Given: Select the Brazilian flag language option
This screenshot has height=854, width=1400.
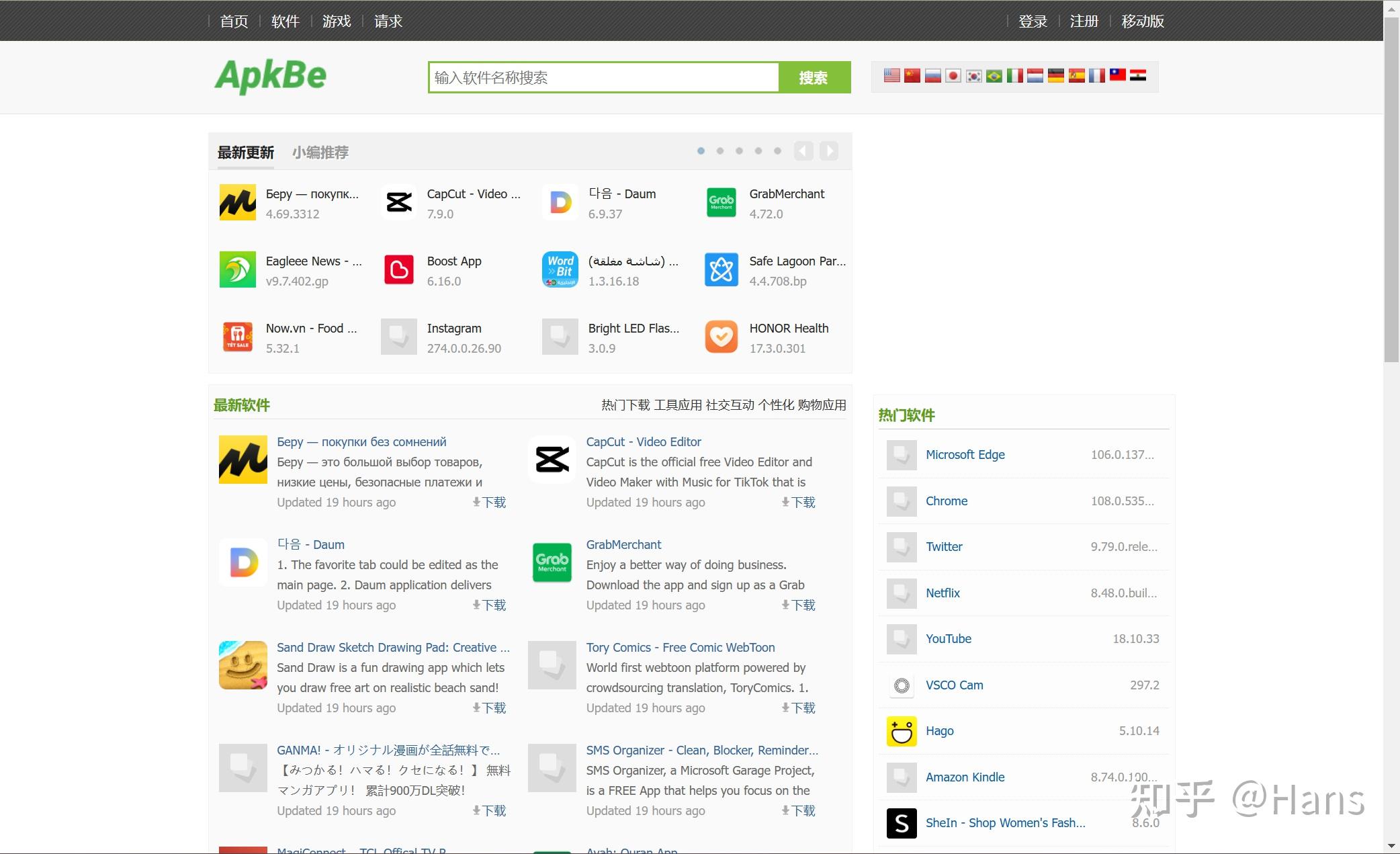Looking at the screenshot, I should (x=994, y=76).
